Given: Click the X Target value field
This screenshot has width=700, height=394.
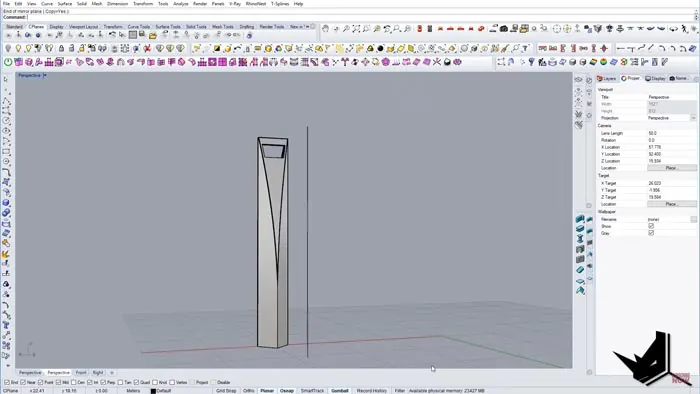Looking at the screenshot, I should pos(671,183).
